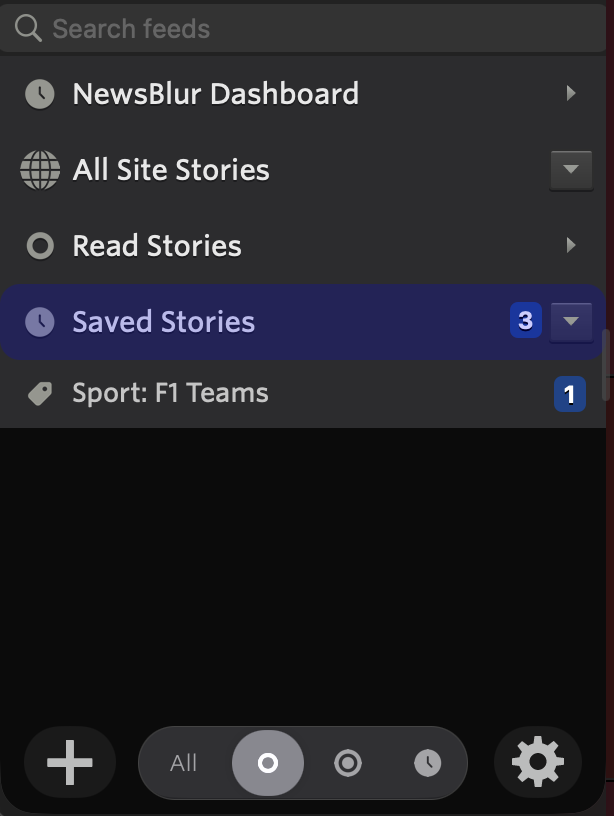614x816 pixels.
Task: Click the Read Stories circle icon
Action: 40,246
